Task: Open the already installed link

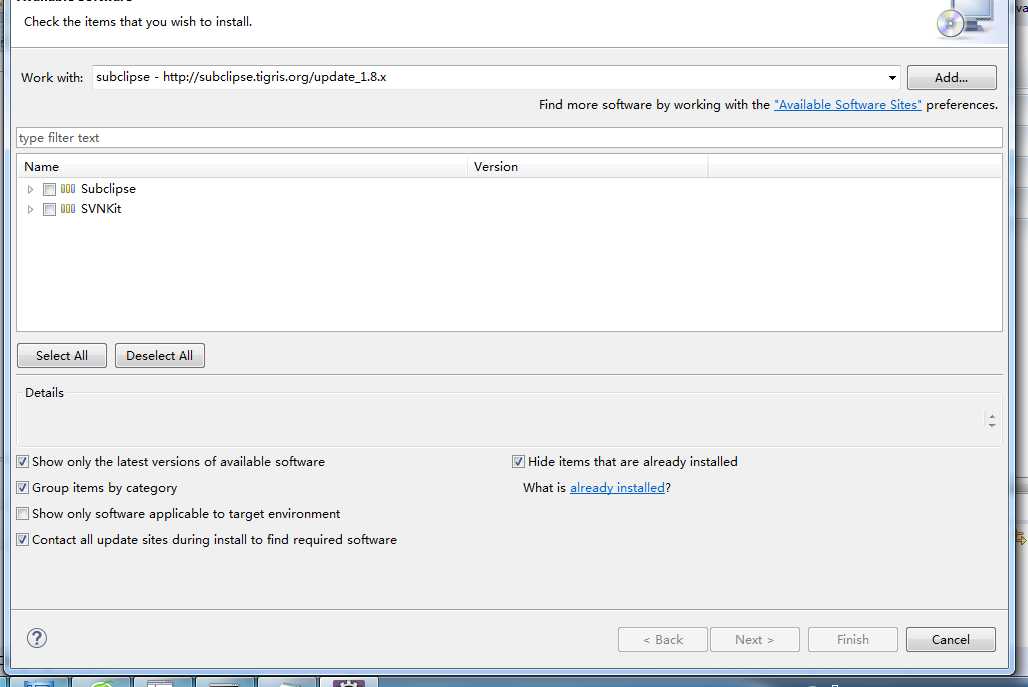Action: pos(617,488)
